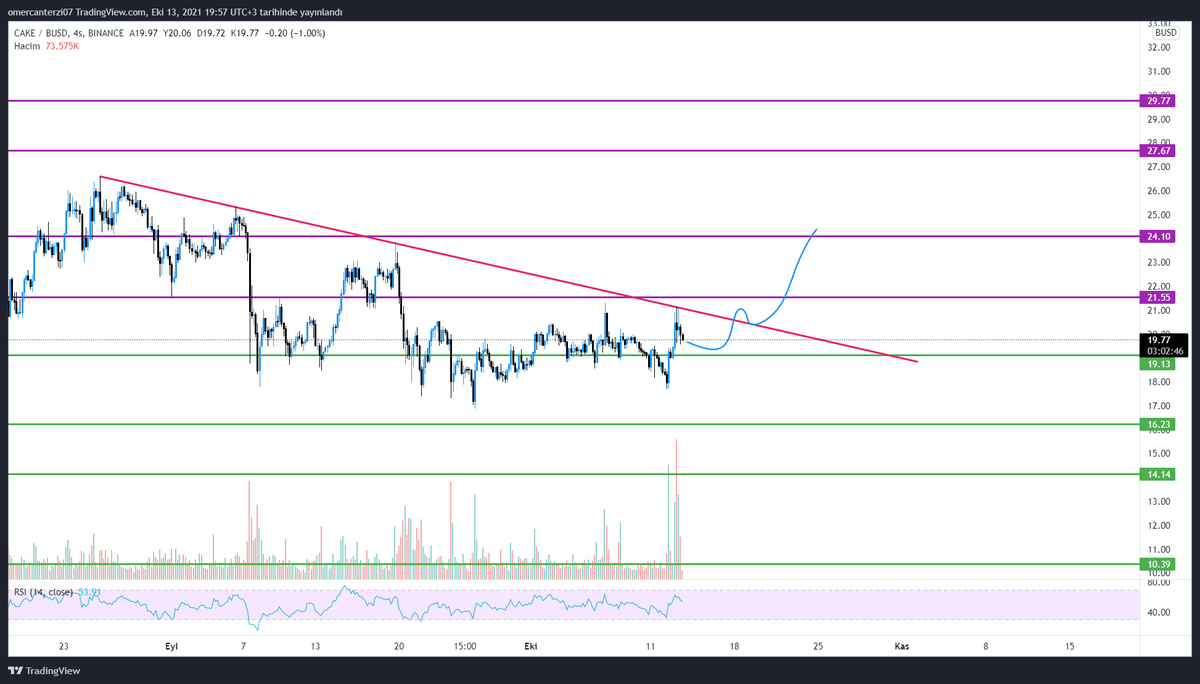Click the 26.00 tick on price axis
Image resolution: width=1200 pixels, height=684 pixels.
pos(1159,191)
